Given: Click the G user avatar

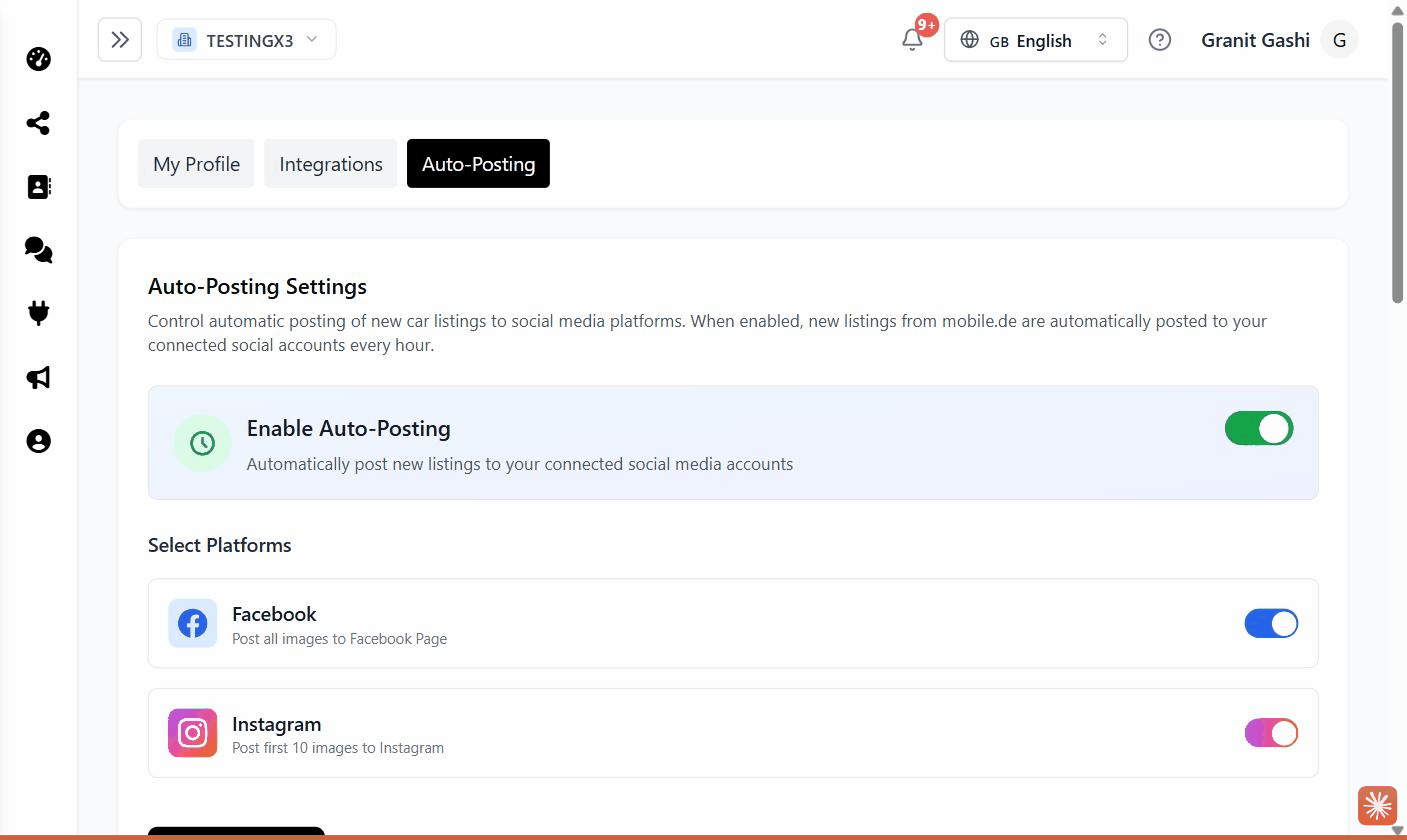Looking at the screenshot, I should pos(1340,40).
